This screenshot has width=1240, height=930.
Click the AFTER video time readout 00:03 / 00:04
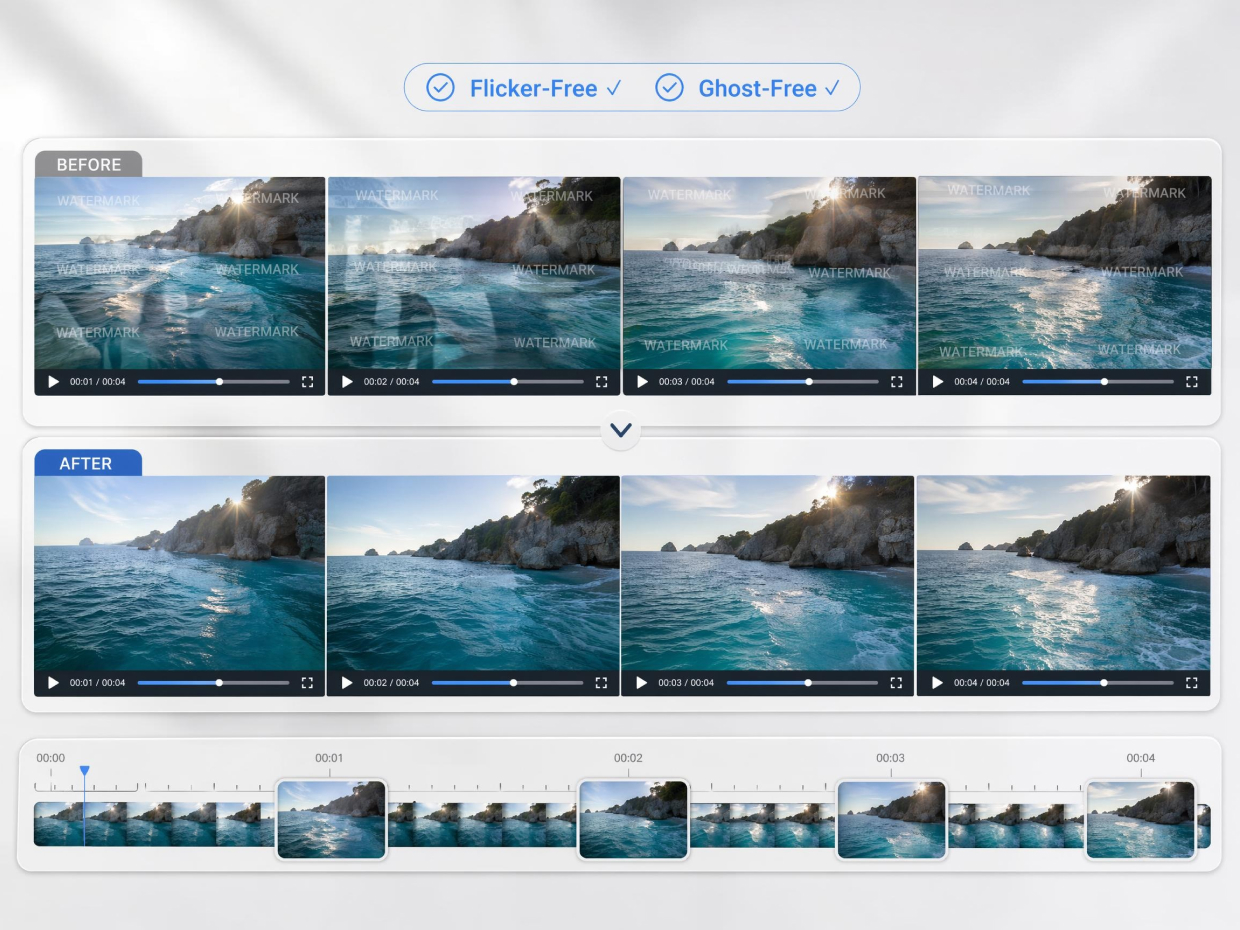686,683
